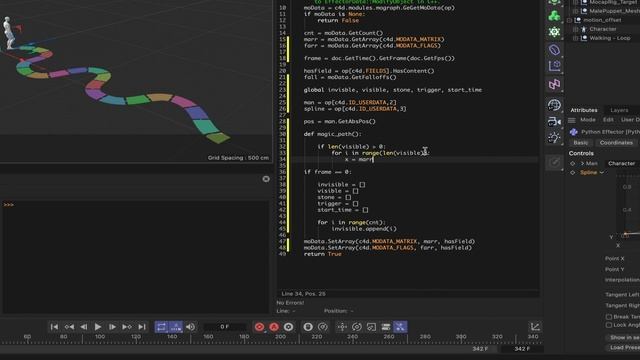Collapse the motion_offset tree node

tap(569, 20)
